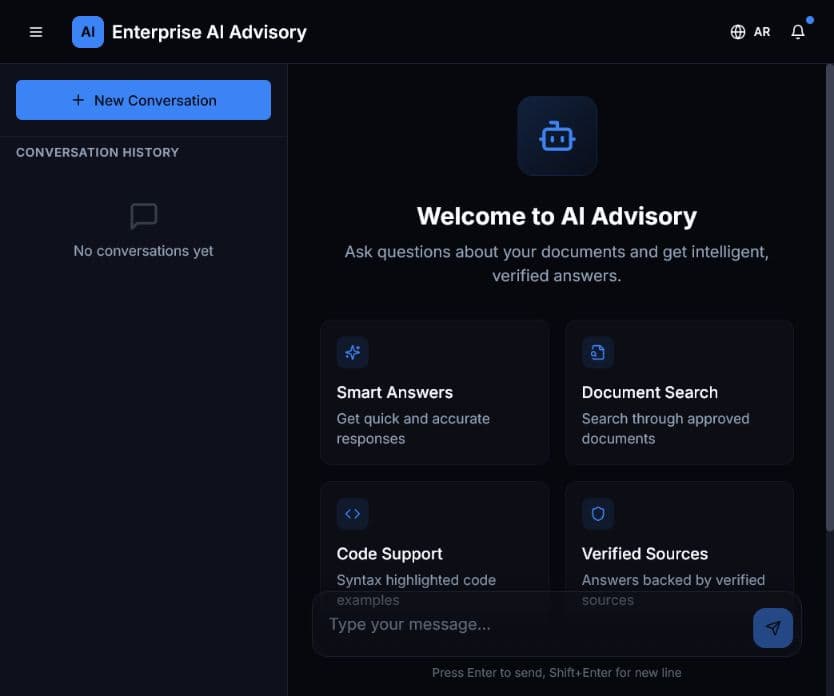Select the Verified Sources card title
Viewport: 834px width, 696px height.
(645, 554)
